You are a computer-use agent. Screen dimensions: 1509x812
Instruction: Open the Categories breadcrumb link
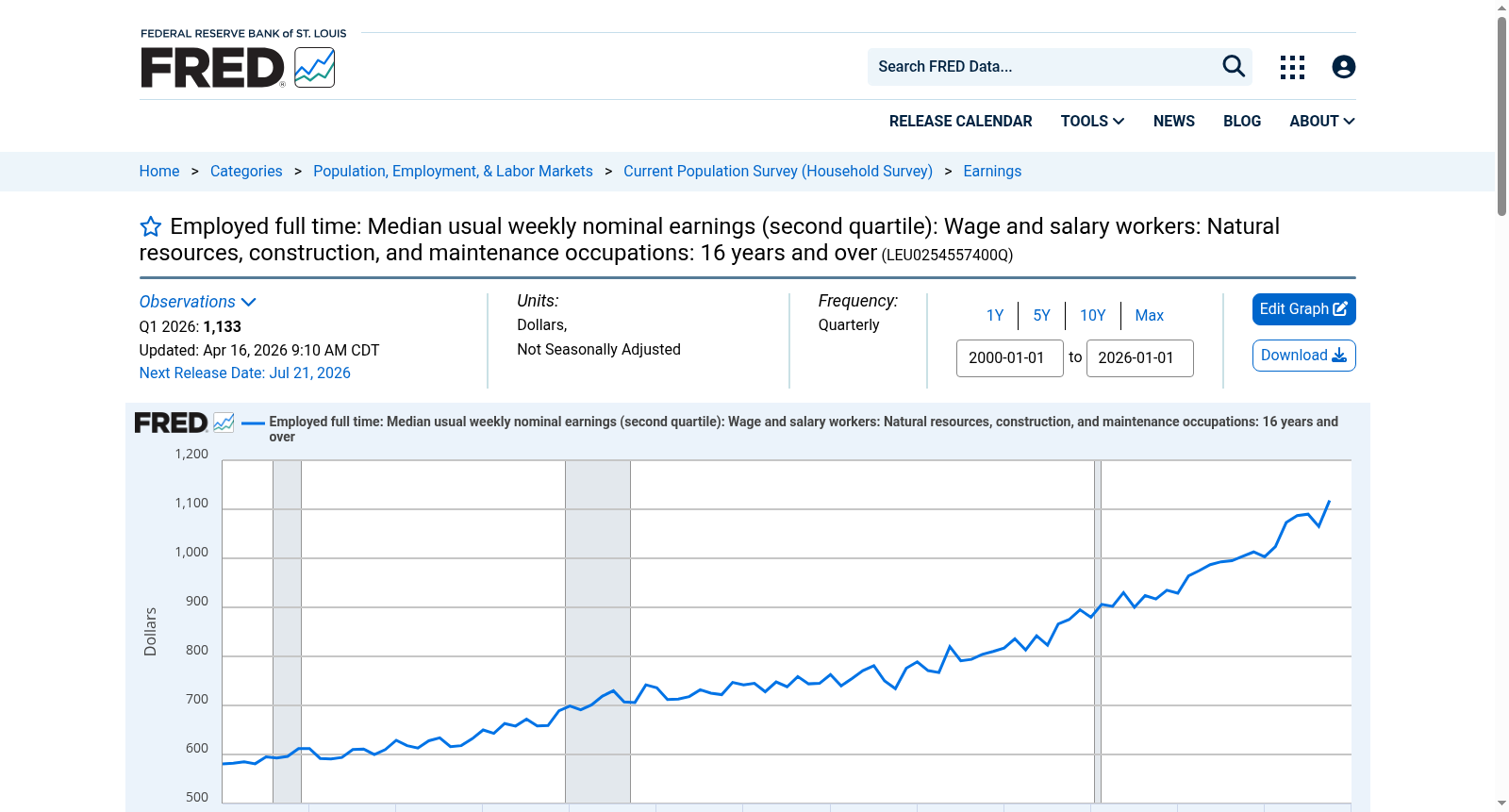(246, 171)
